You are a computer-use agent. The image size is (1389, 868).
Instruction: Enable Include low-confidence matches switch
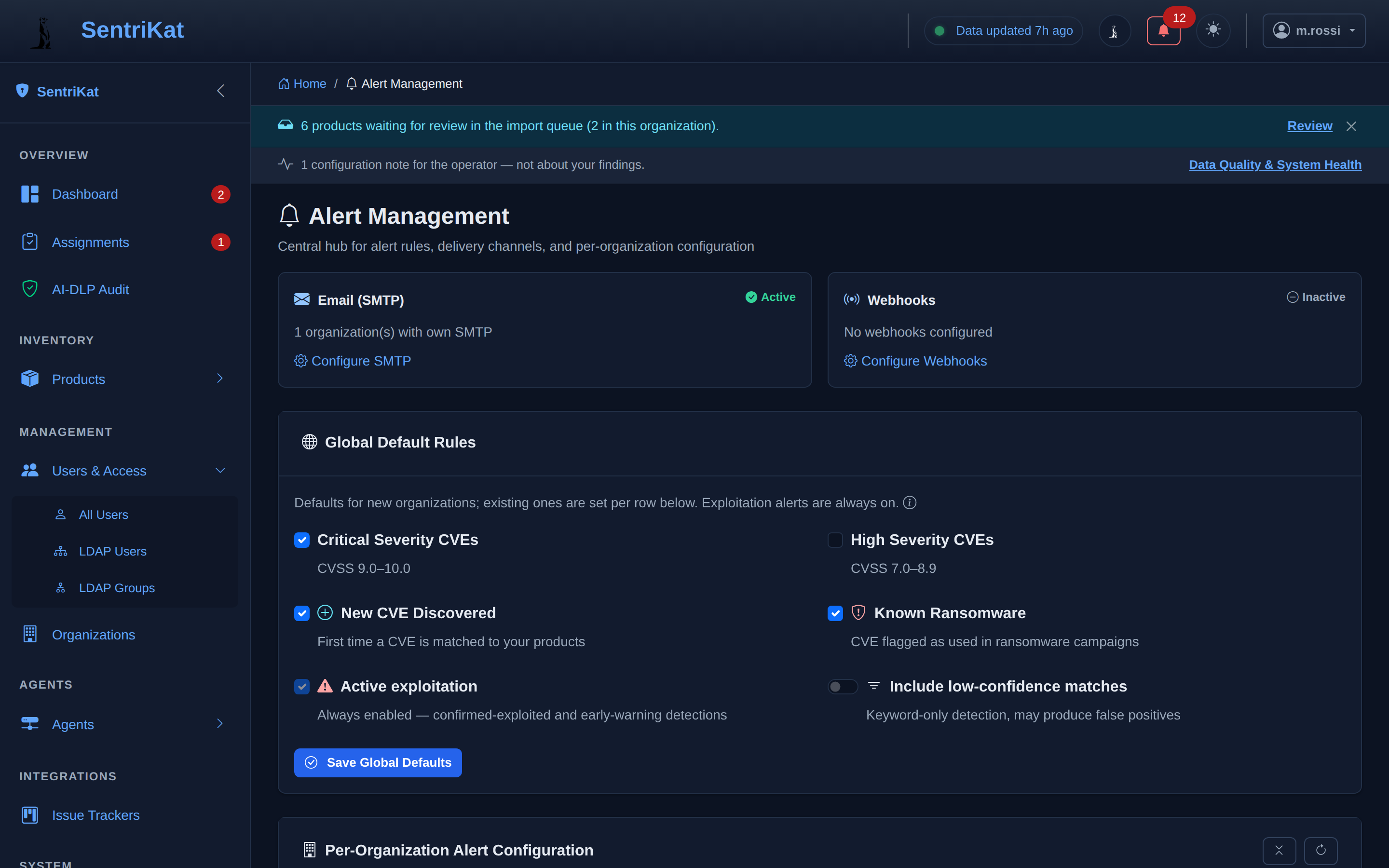pos(843,687)
